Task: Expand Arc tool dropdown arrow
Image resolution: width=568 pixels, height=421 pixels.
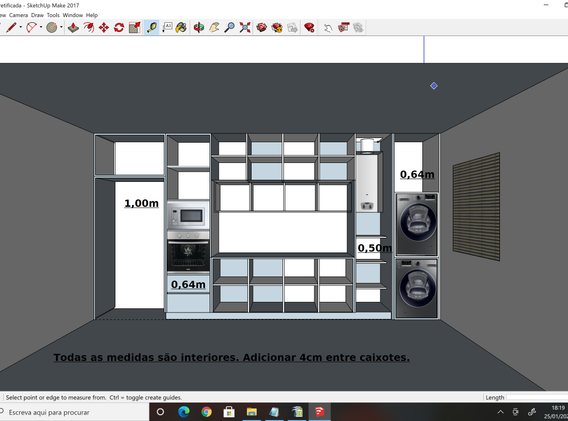Action: tap(41, 27)
